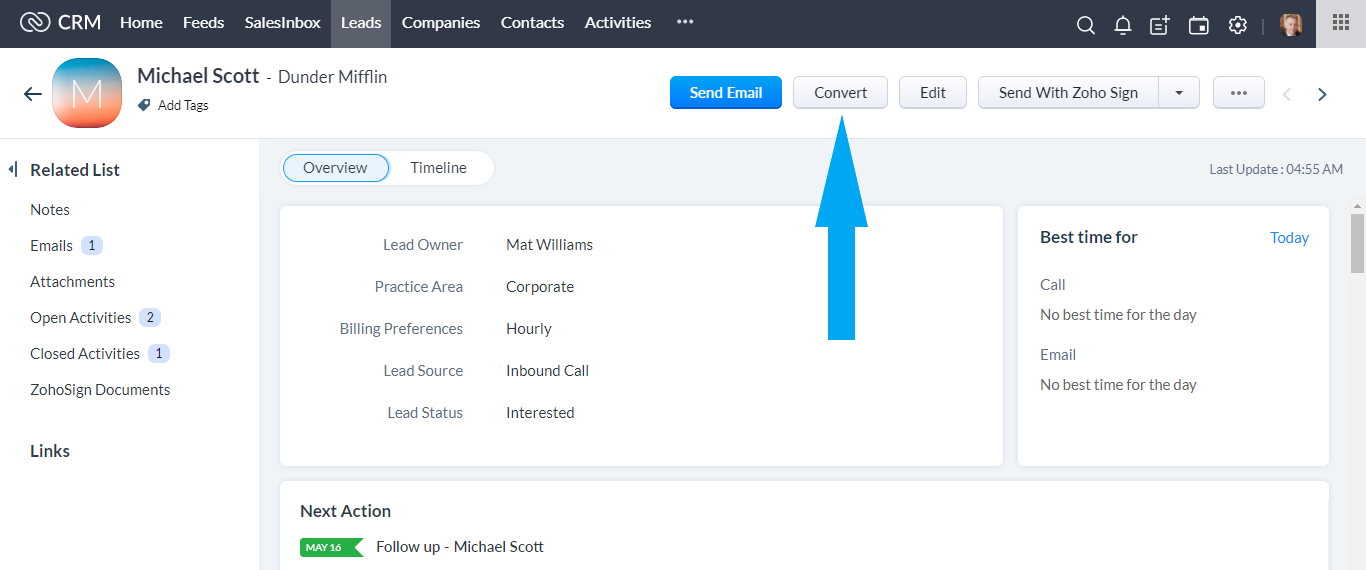Click the Michael Scott lead avatar
This screenshot has width=1366, height=570.
[87, 93]
